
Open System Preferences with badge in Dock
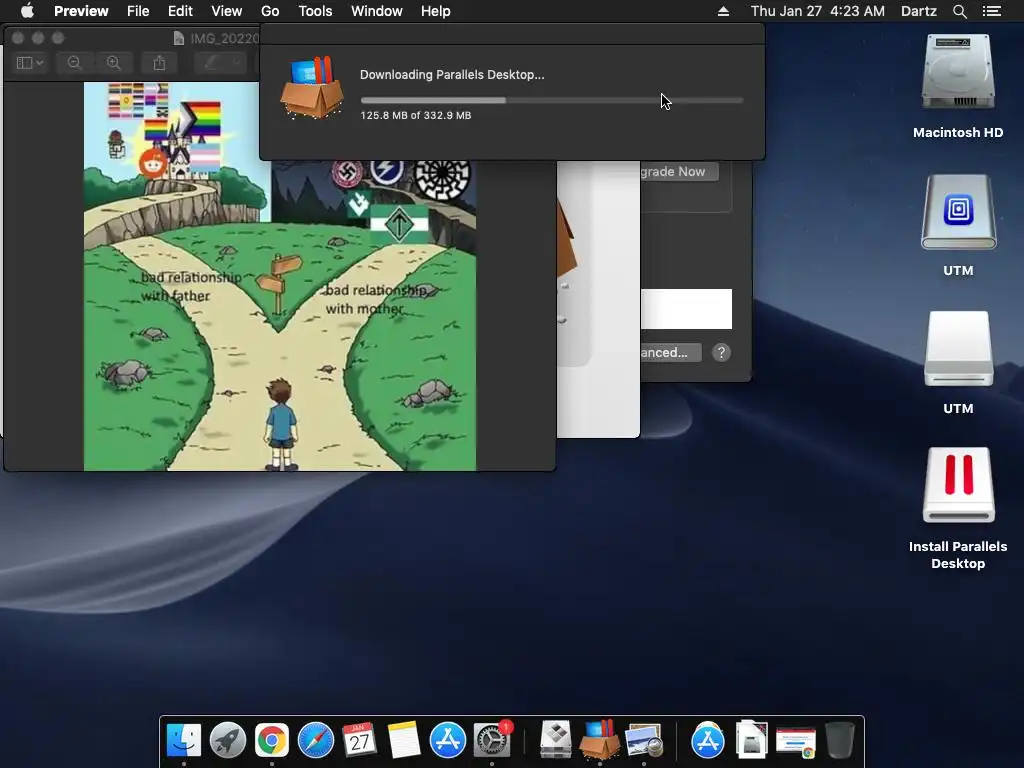(x=492, y=741)
